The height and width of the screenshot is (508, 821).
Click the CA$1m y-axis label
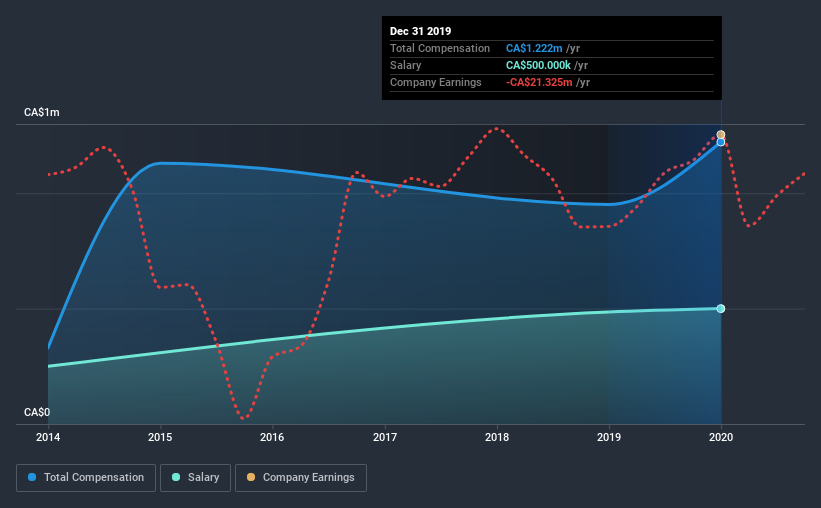click(x=41, y=112)
